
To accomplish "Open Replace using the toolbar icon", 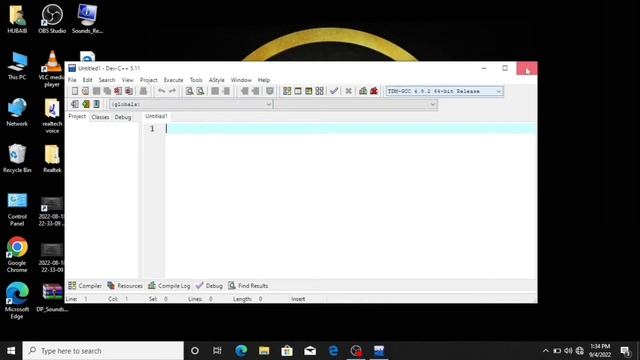I will [200, 91].
